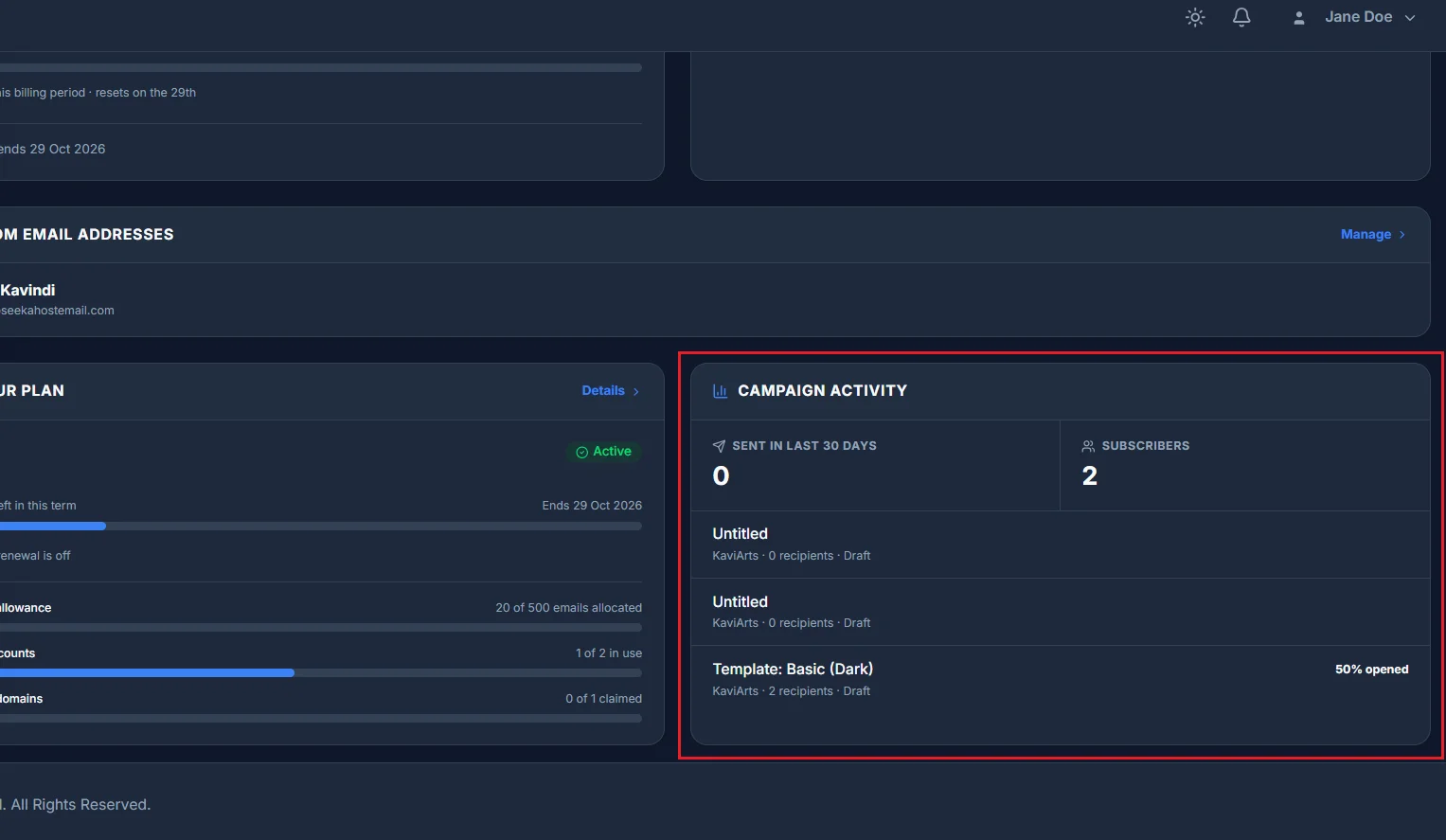Click the accounts in use progress bar
1446x840 pixels.
pyautogui.click(x=321, y=673)
